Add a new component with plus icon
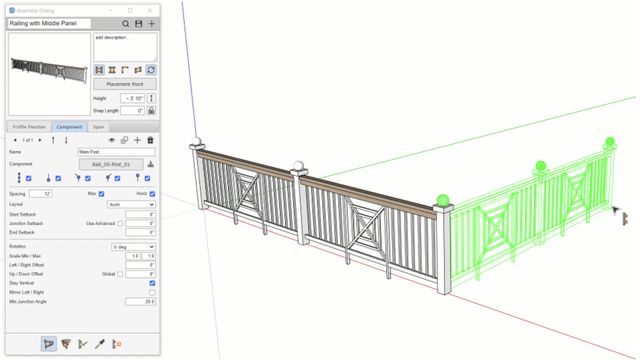The image size is (640, 360). coord(137,140)
